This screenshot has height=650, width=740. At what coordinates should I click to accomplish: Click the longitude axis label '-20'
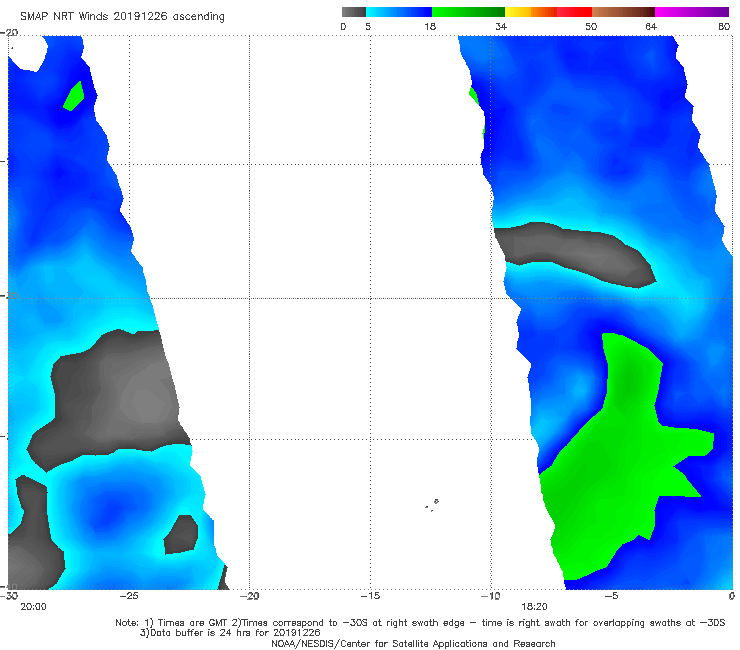[250, 596]
